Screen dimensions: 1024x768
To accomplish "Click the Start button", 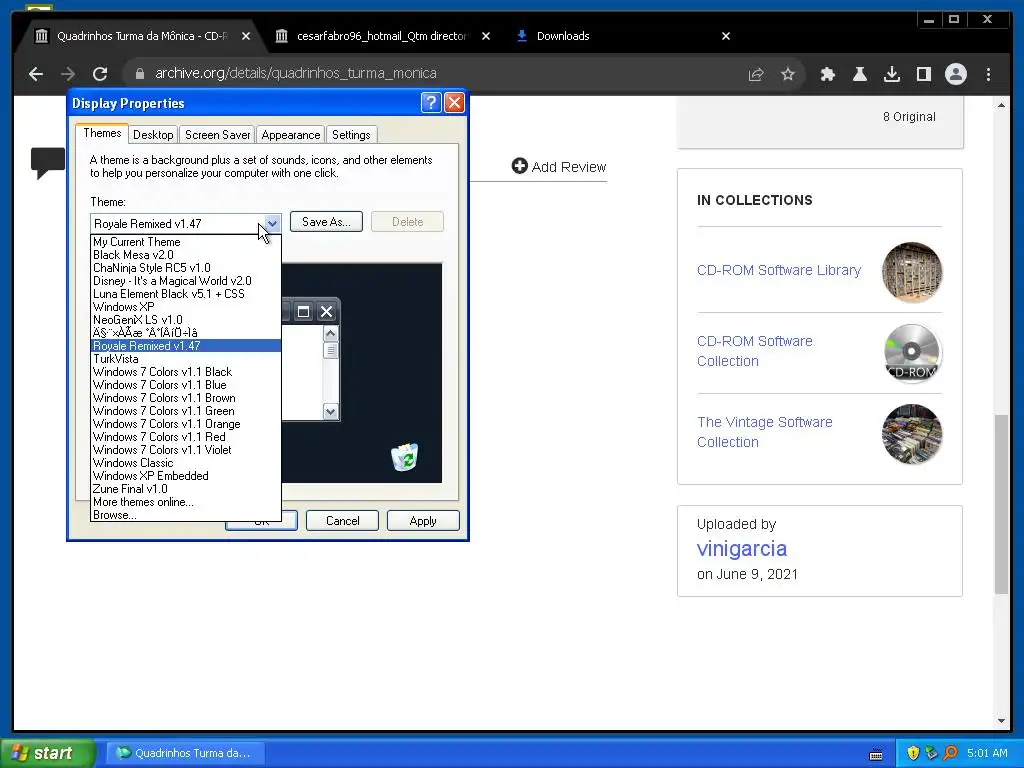I will click(47, 753).
